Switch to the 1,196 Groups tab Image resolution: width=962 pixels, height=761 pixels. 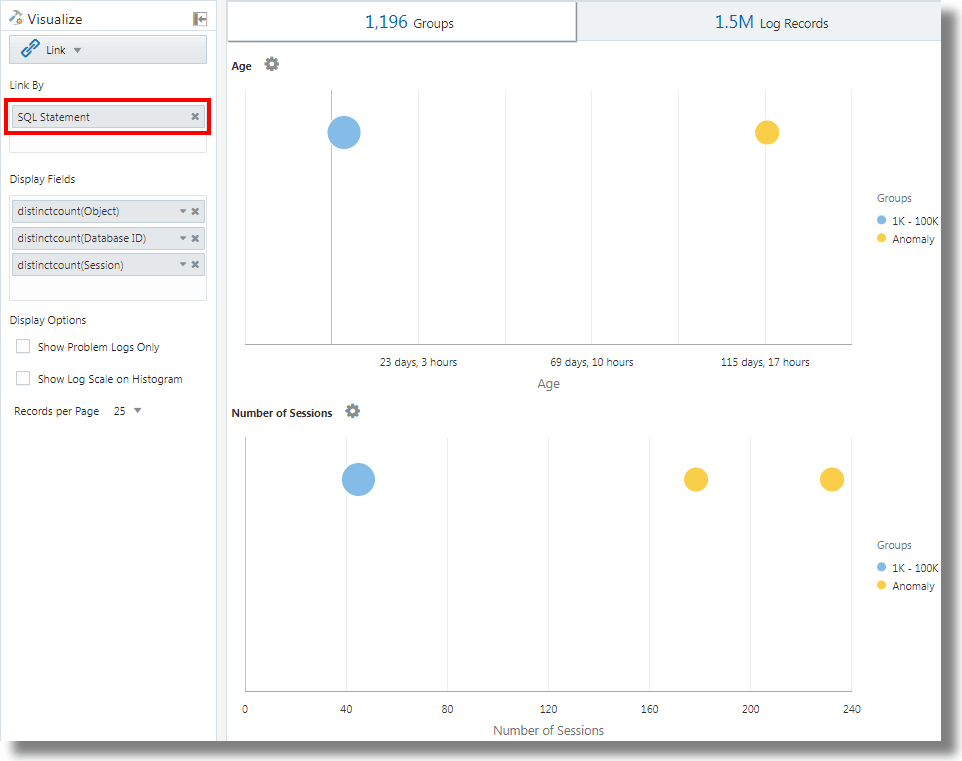(402, 22)
